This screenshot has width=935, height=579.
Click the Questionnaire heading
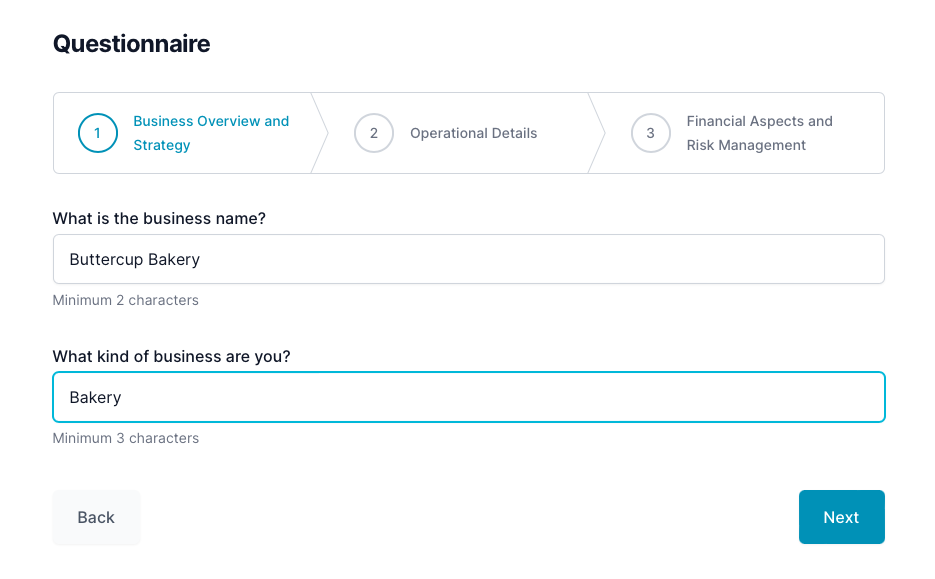[x=131, y=44]
